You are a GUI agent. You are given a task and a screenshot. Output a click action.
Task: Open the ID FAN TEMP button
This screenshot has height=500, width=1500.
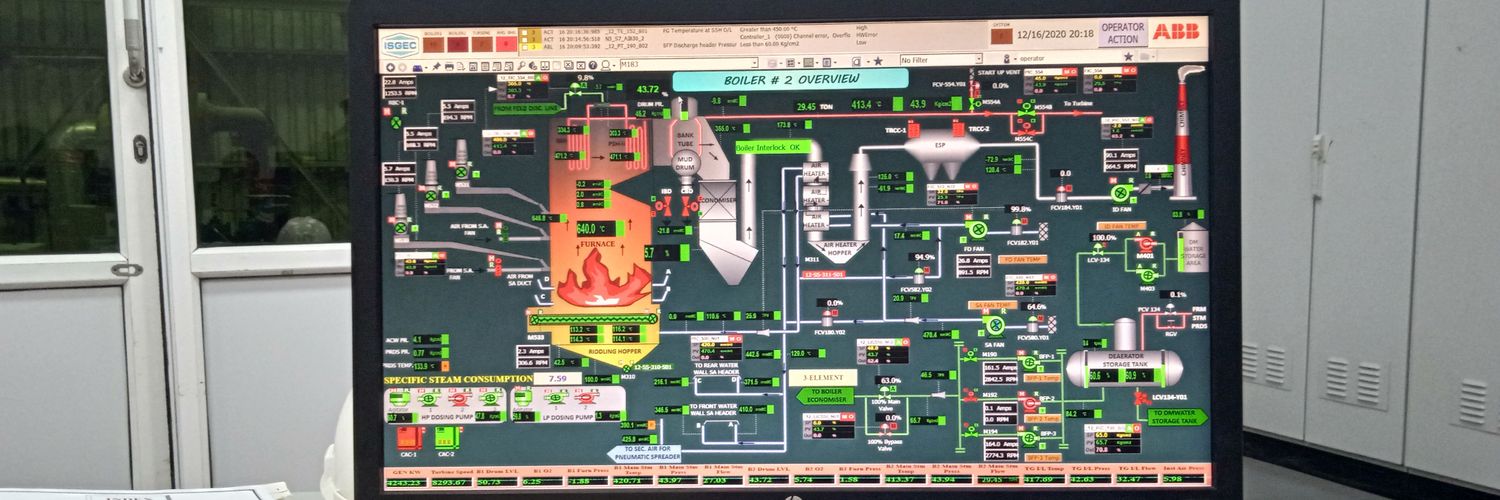coord(1121,226)
